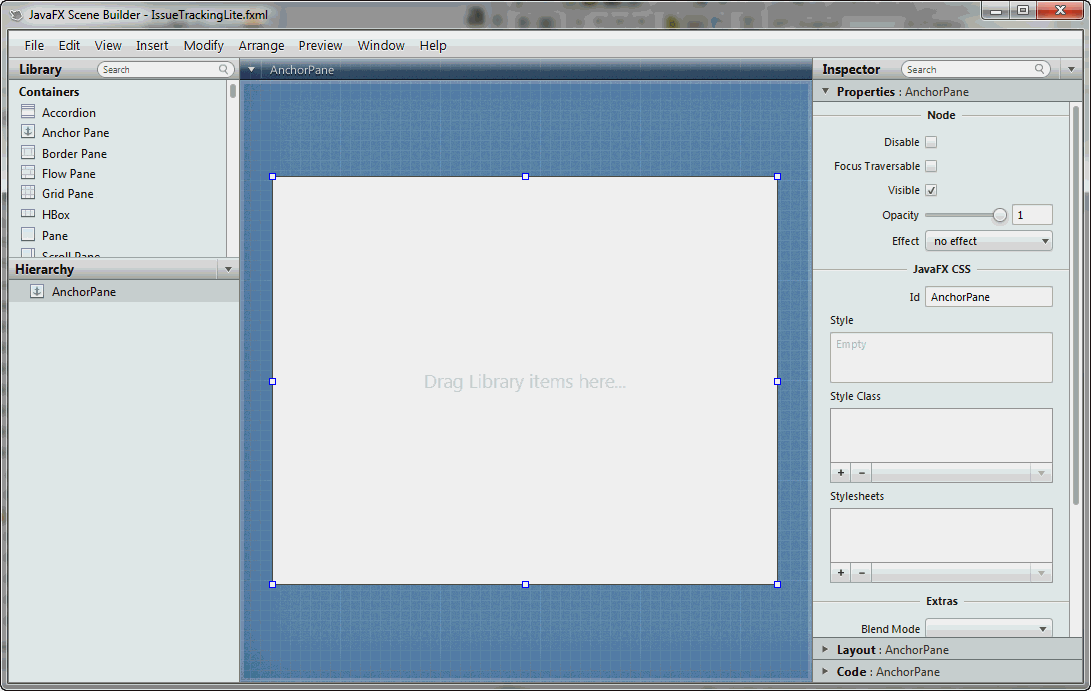Minimize the Scene Builder window

click(996, 10)
